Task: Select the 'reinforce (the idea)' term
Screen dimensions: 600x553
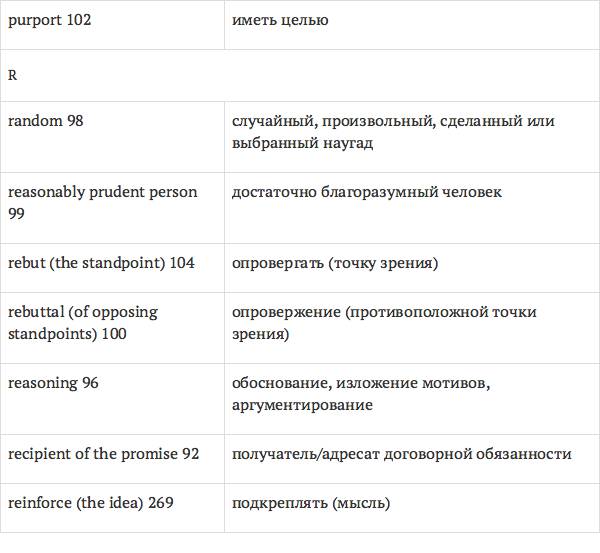Action: click(74, 503)
